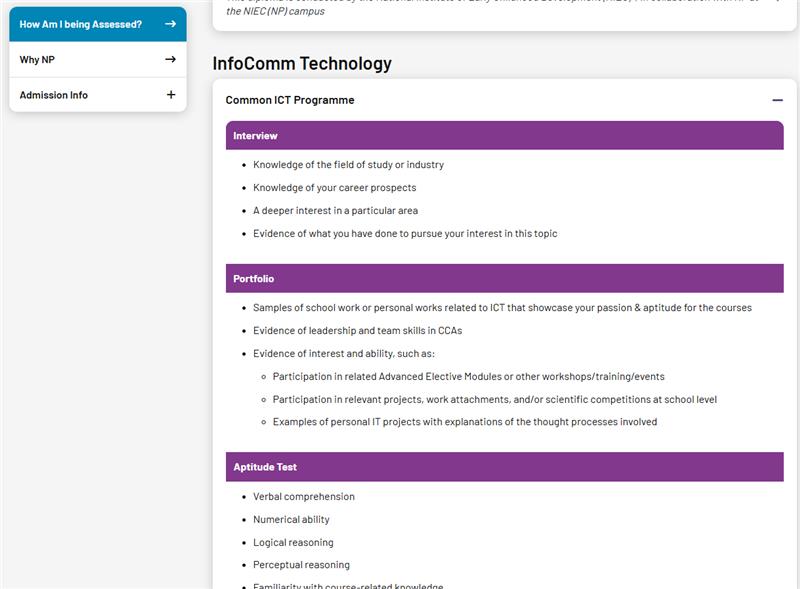Click the 'Participation in related Advanced Elective Modules' sub-bullet
Image resolution: width=800 pixels, height=589 pixels.
pyautogui.click(x=468, y=377)
